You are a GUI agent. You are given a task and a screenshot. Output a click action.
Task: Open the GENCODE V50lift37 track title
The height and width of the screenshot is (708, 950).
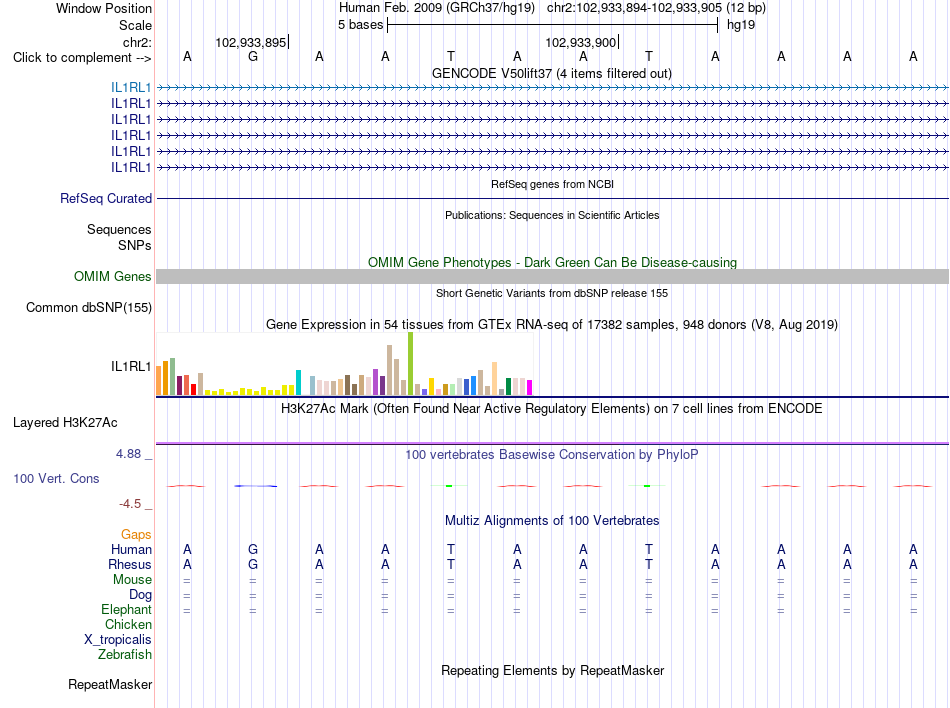(x=552, y=73)
